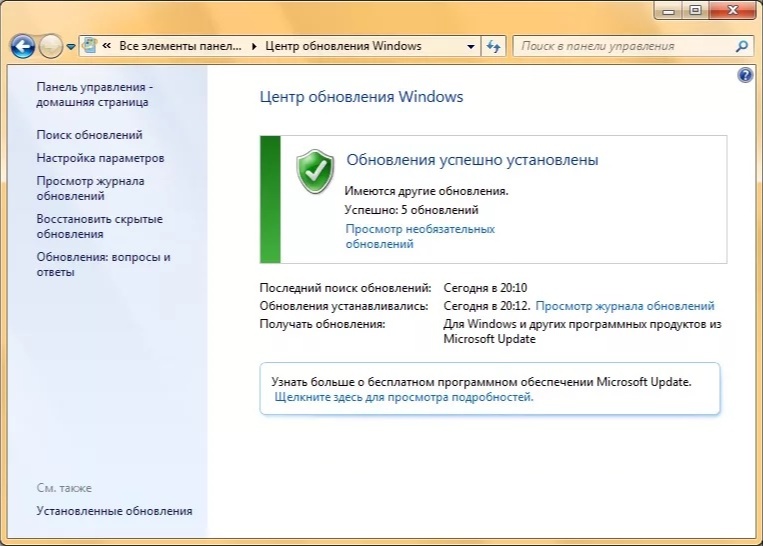Click "Восстановить скрытые обновления"
This screenshot has width=763, height=546.
pyautogui.click(x=100, y=226)
